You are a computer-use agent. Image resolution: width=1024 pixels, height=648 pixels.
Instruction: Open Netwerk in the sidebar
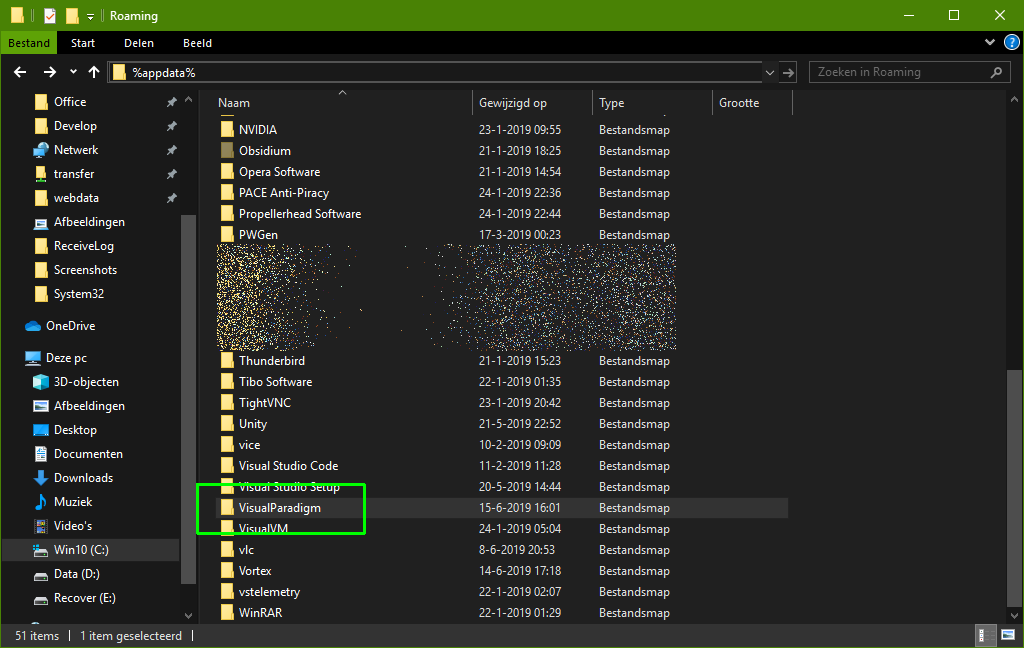pos(76,150)
